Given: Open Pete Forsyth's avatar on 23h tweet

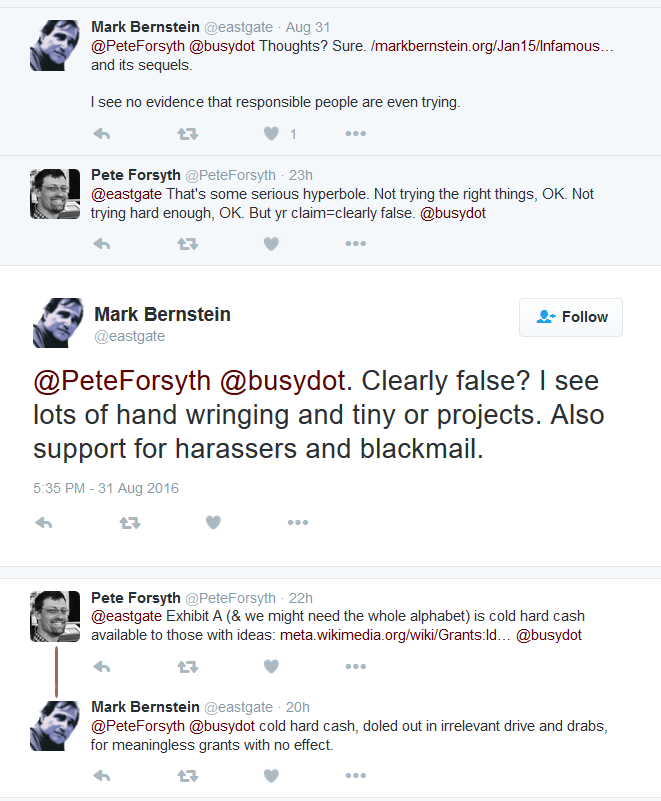Looking at the screenshot, I should (x=55, y=194).
